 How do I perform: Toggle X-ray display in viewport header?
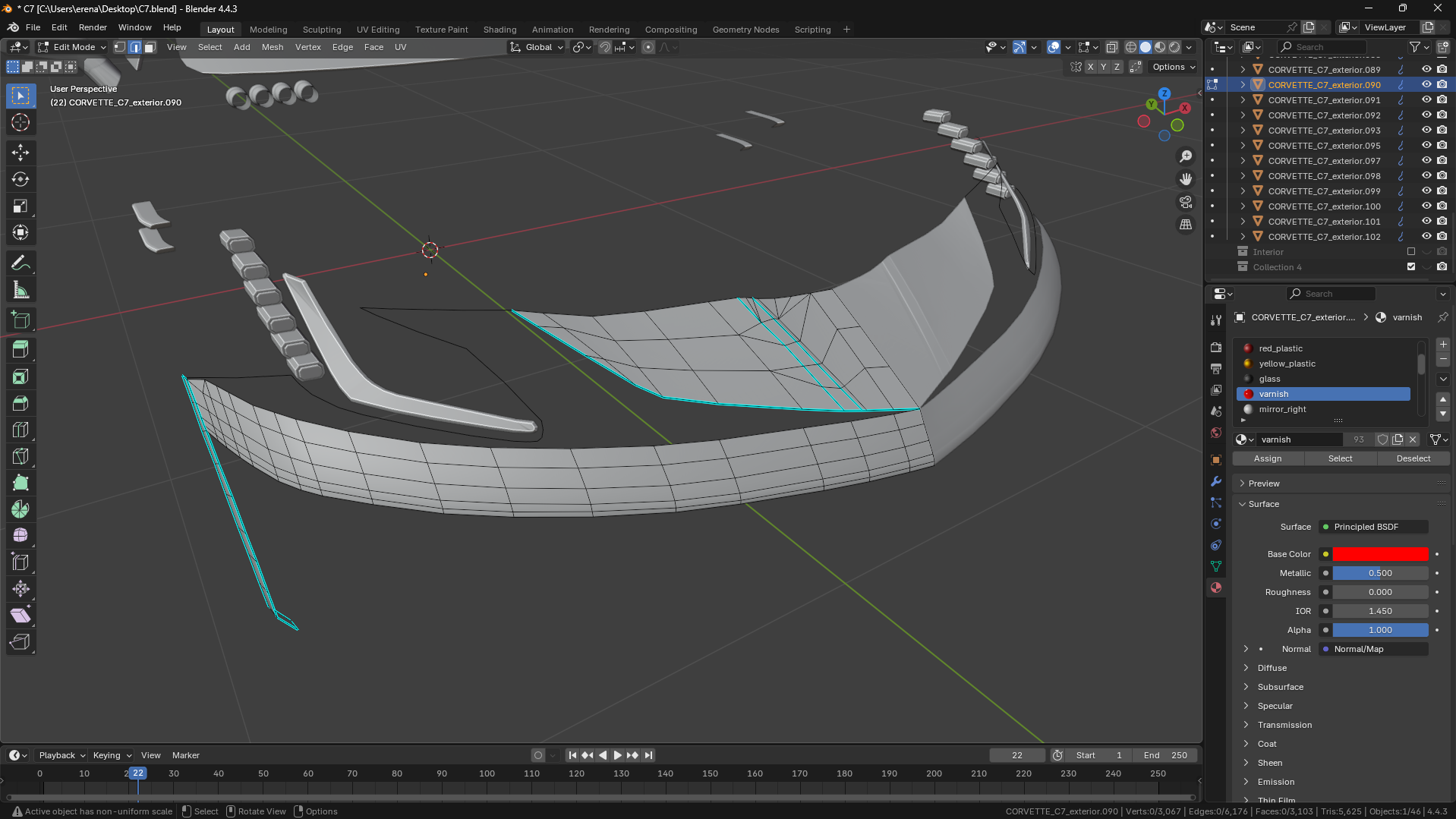pyautogui.click(x=1112, y=47)
